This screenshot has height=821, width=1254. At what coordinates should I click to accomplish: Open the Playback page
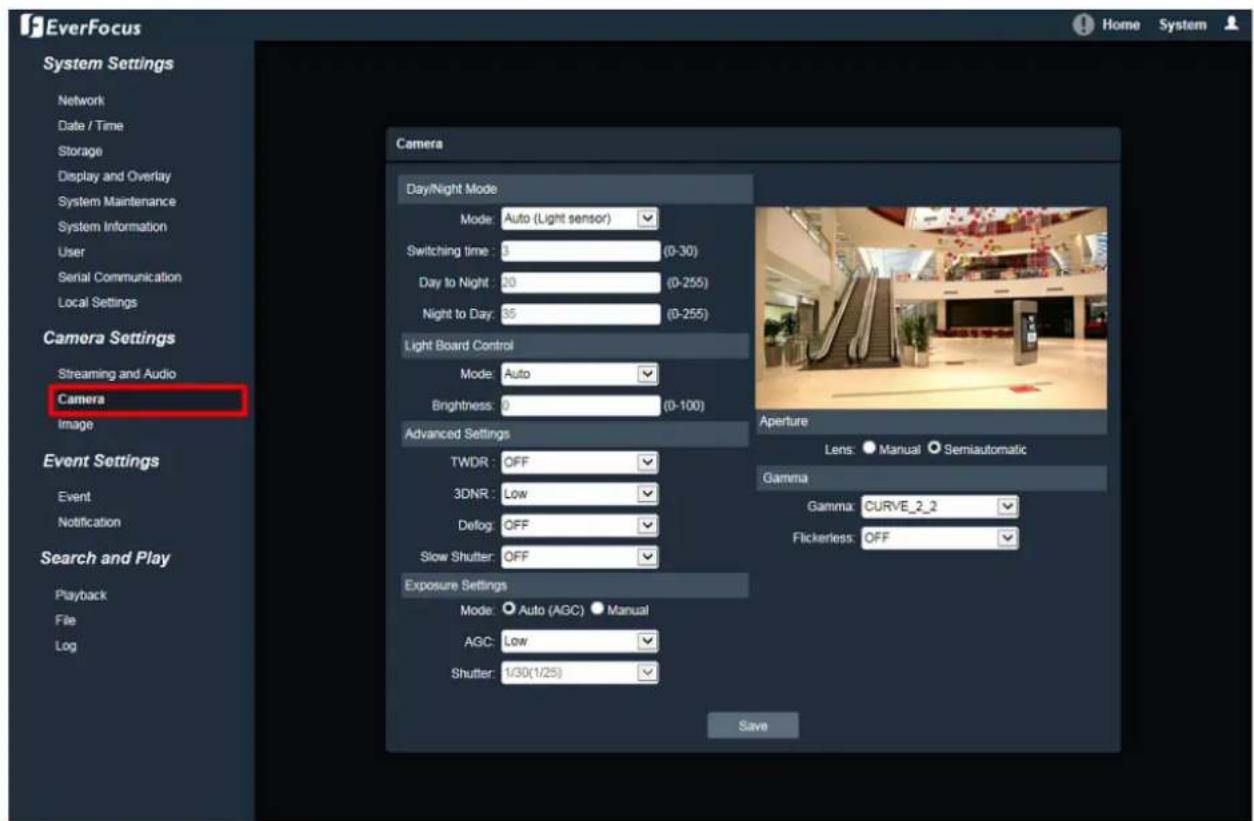pyautogui.click(x=81, y=595)
